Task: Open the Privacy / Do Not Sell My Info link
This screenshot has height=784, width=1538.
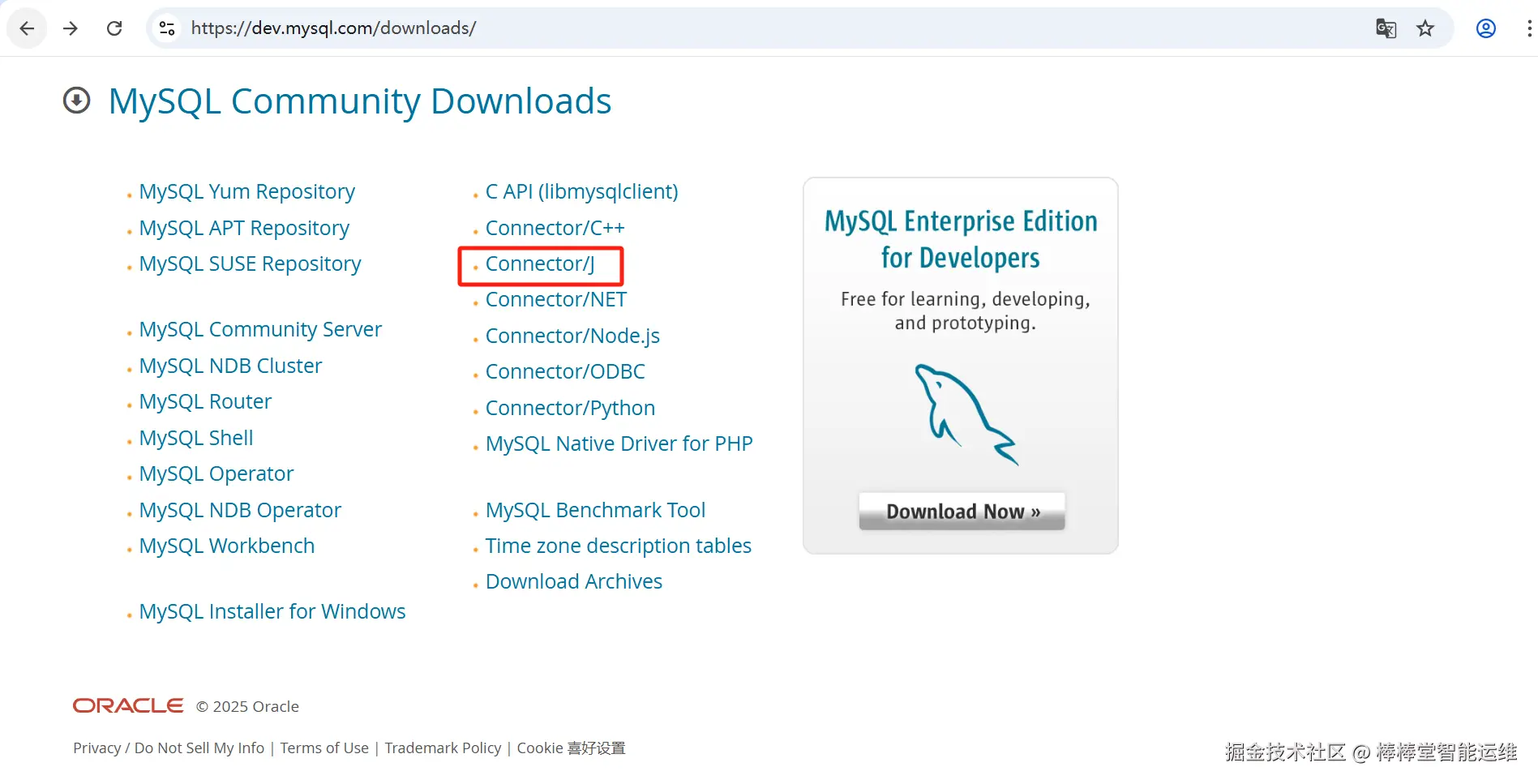Action: [x=169, y=748]
